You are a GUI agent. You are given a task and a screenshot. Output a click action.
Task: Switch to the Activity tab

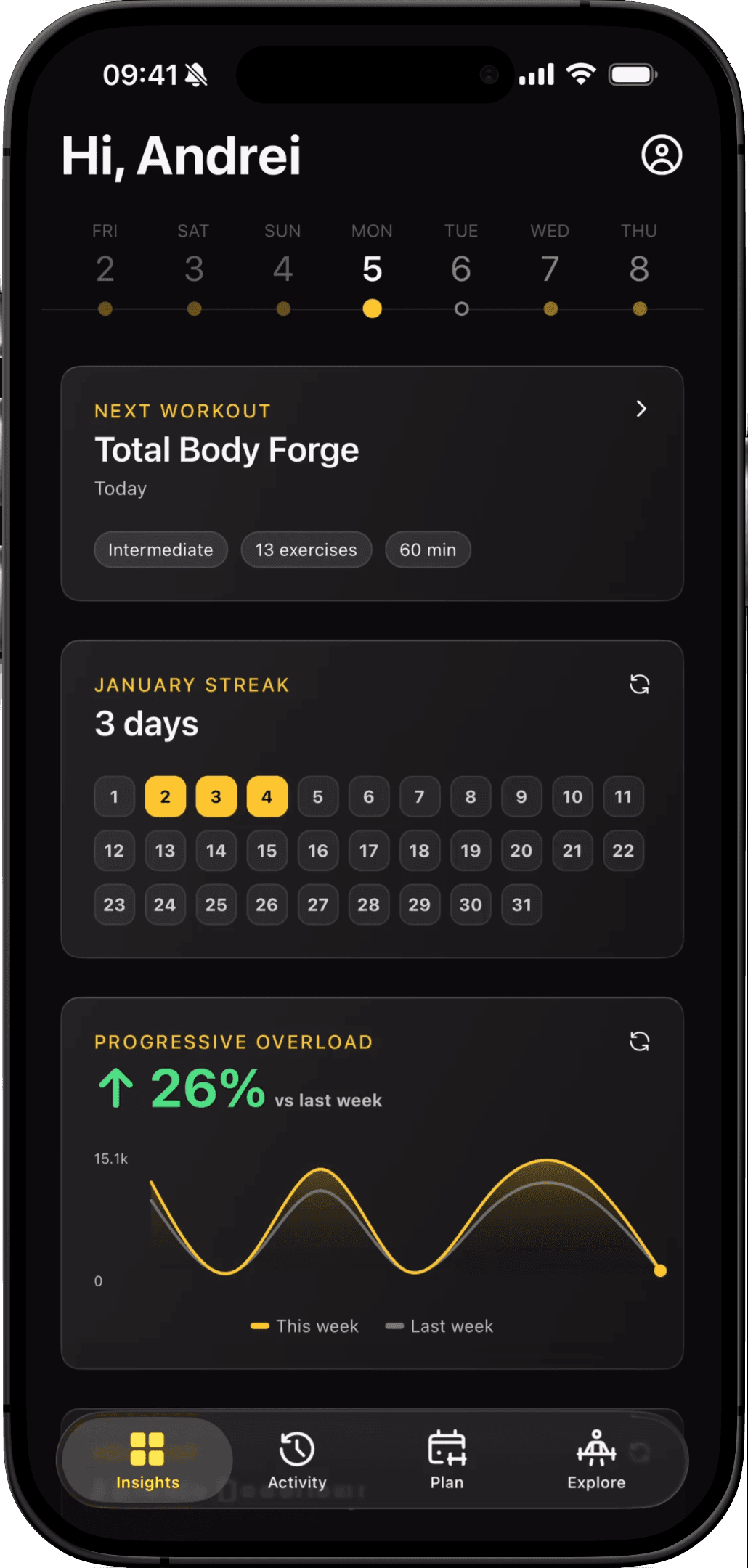pyautogui.click(x=296, y=1461)
